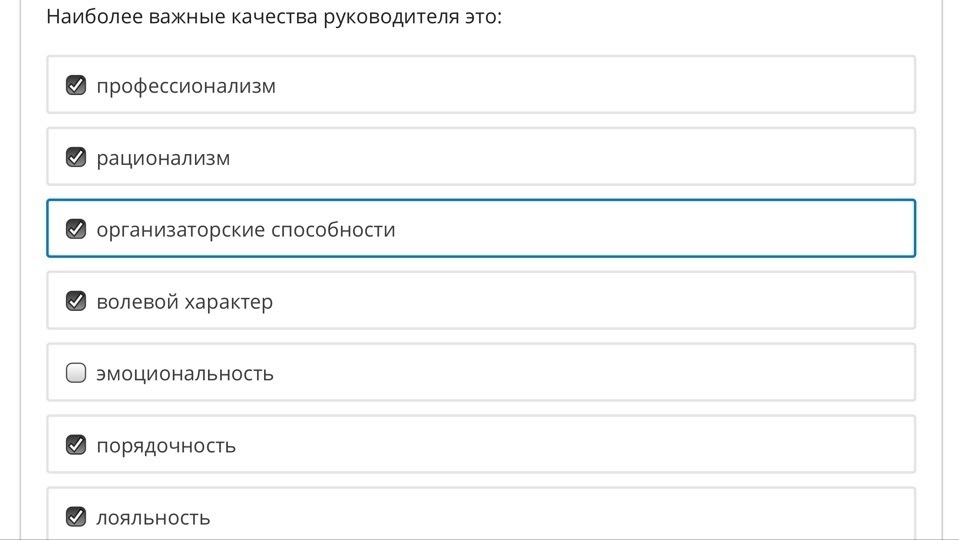Image resolution: width=959 pixels, height=540 pixels.
Task: Click the организаторские способности label text
Action: [x=246, y=230]
